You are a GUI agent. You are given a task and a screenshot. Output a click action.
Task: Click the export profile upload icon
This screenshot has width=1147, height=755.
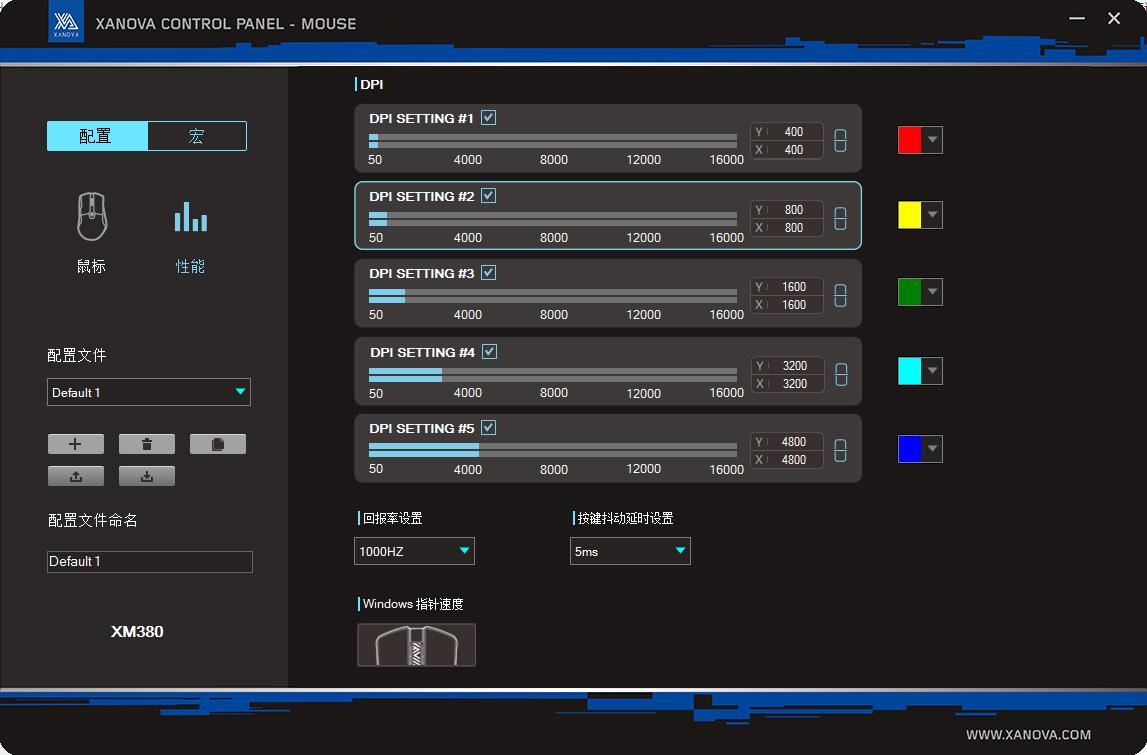click(75, 476)
